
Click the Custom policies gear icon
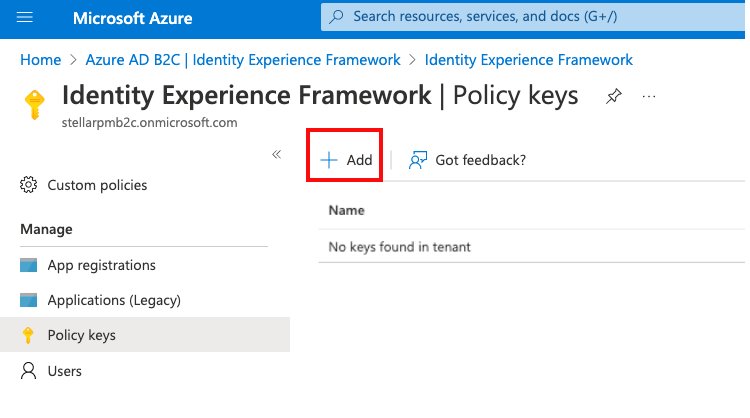(29, 185)
